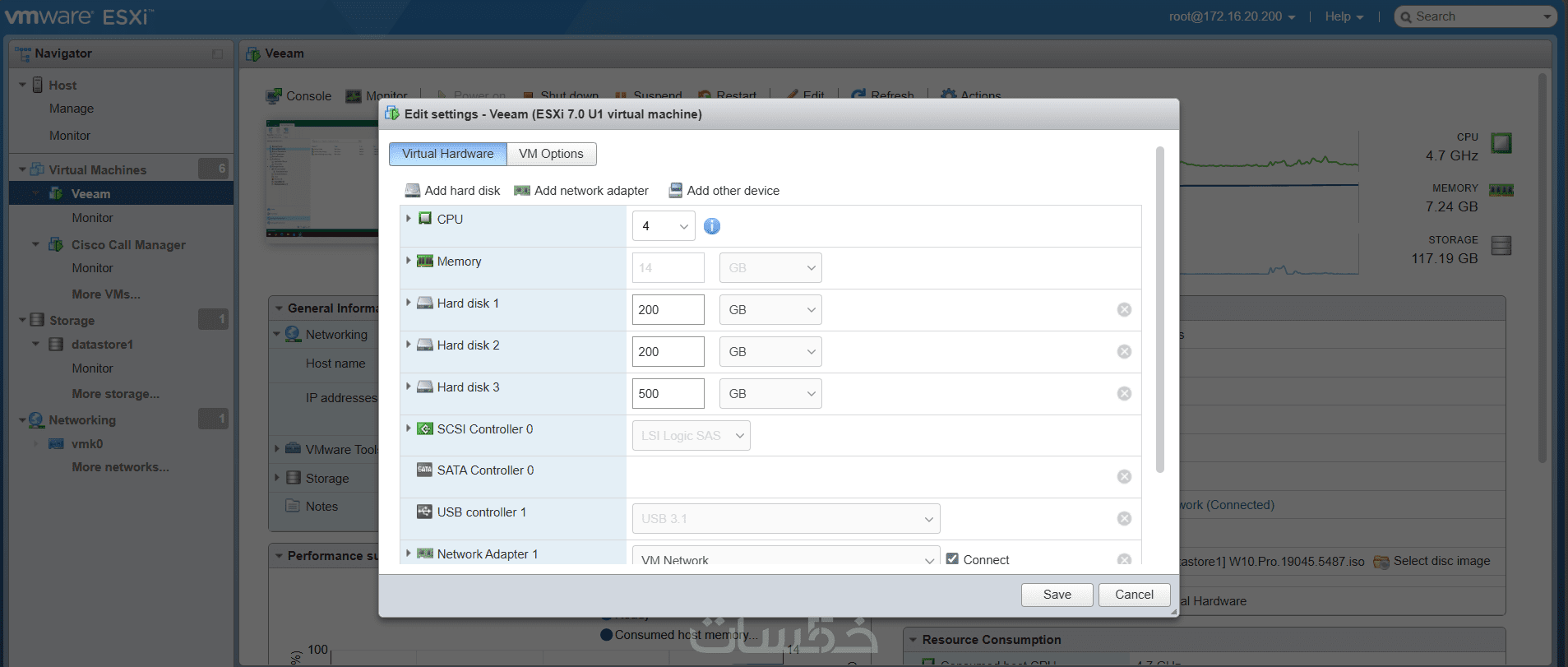Screen dimensions: 1568x667
Task: Click the memory module icon in resource summary
Action: [x=1501, y=191]
